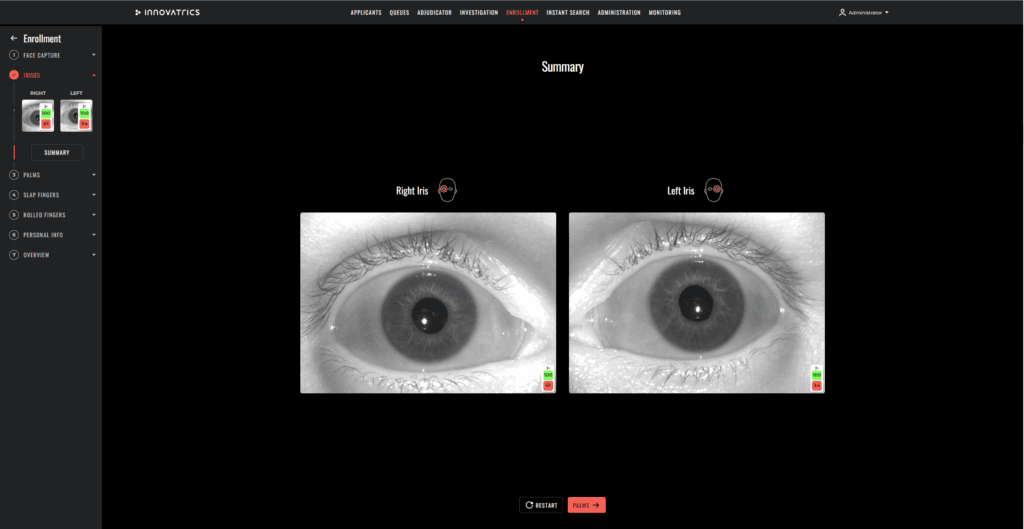Click green 100 score badge on right iris image

click(x=548, y=375)
